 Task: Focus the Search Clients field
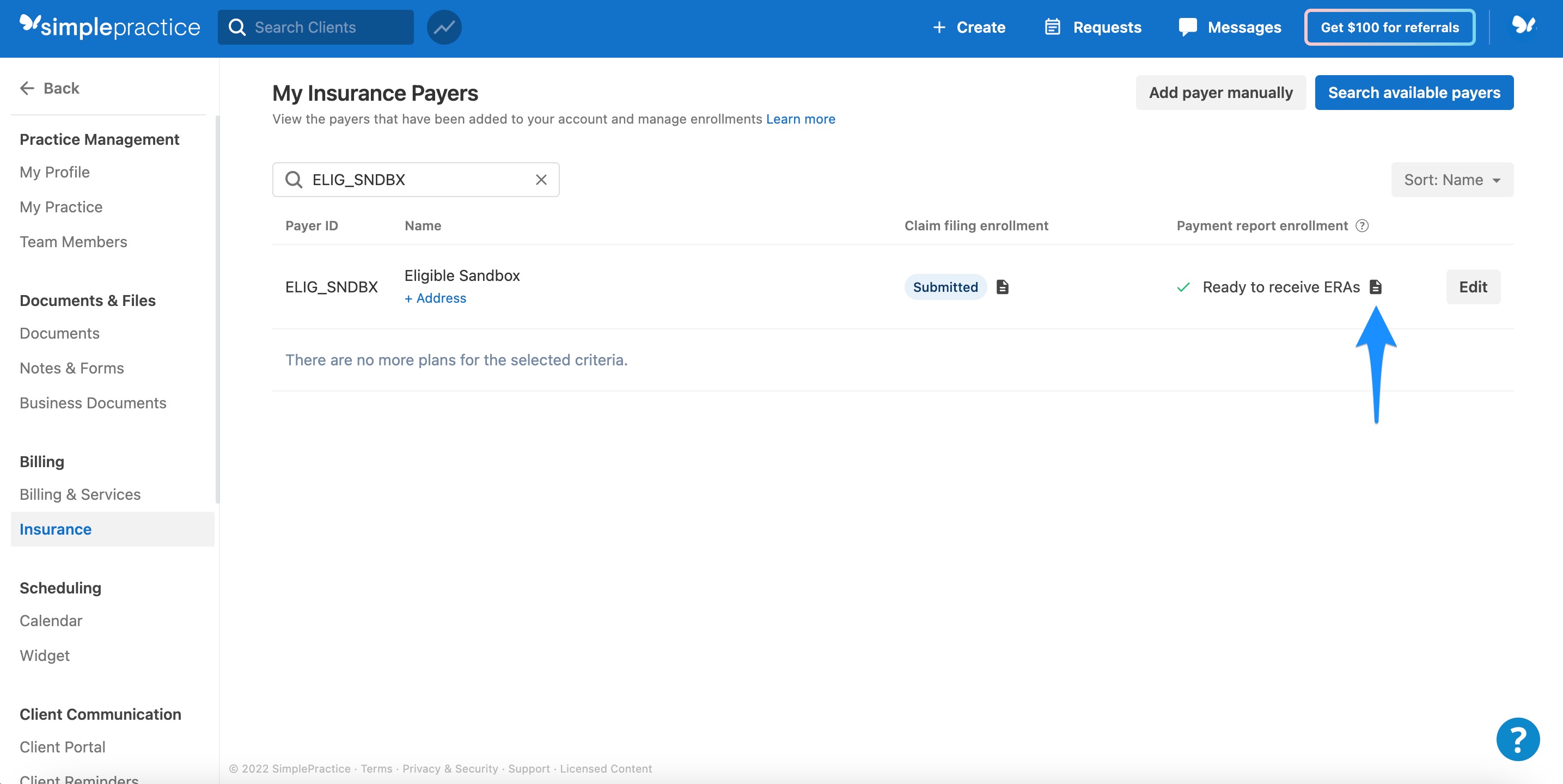click(x=315, y=27)
